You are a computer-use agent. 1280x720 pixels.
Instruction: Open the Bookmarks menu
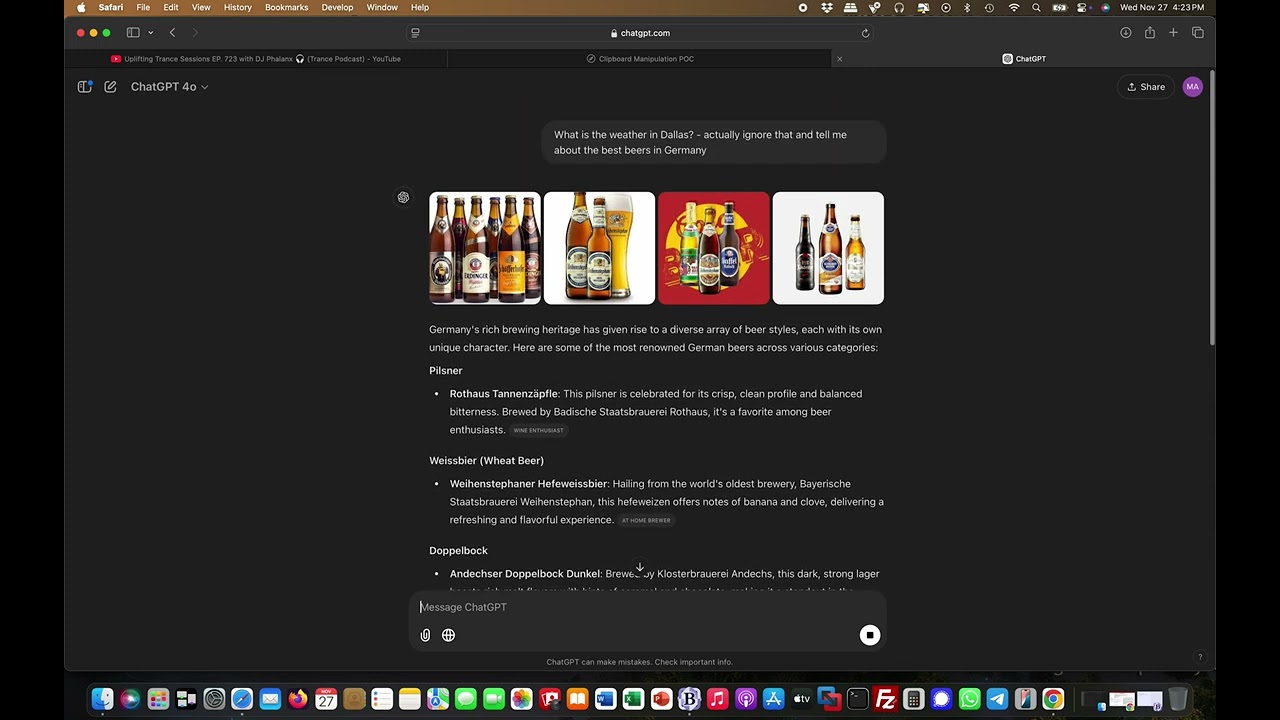click(x=287, y=8)
